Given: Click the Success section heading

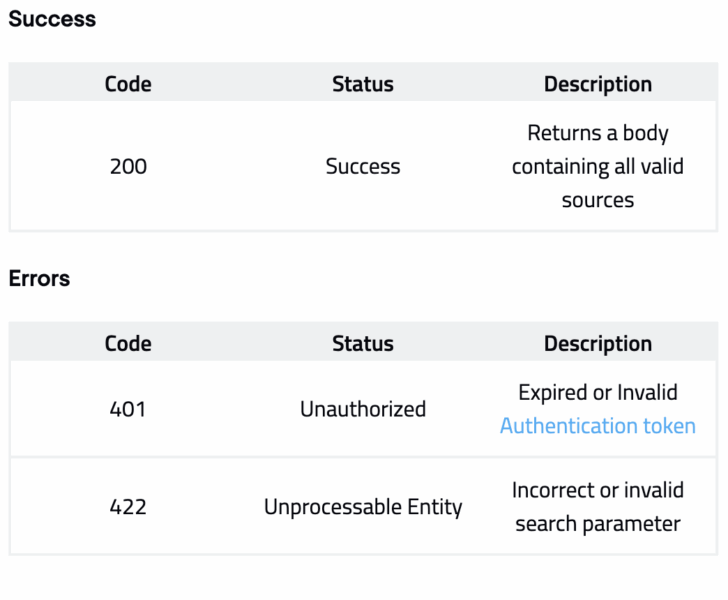Looking at the screenshot, I should pos(52,19).
